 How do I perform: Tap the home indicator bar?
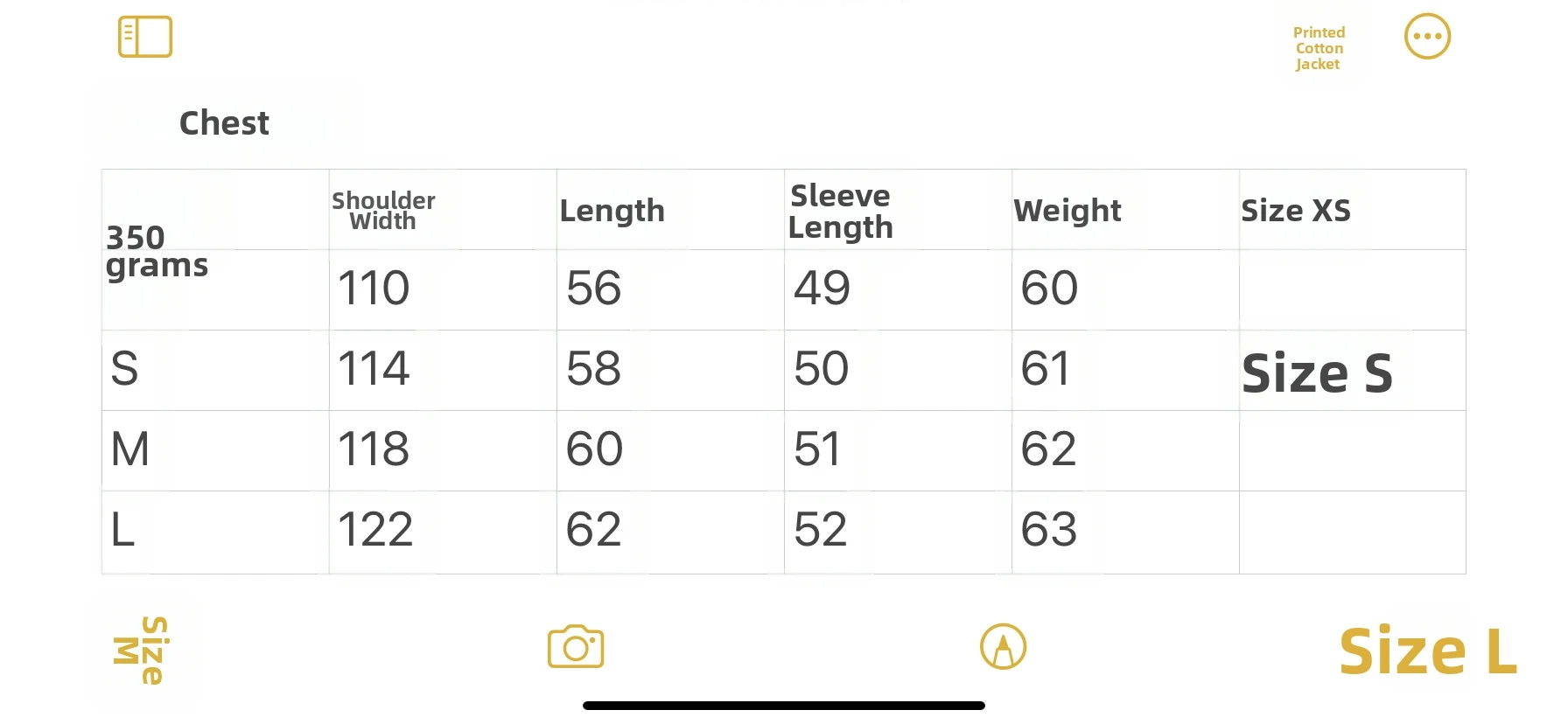(783, 706)
